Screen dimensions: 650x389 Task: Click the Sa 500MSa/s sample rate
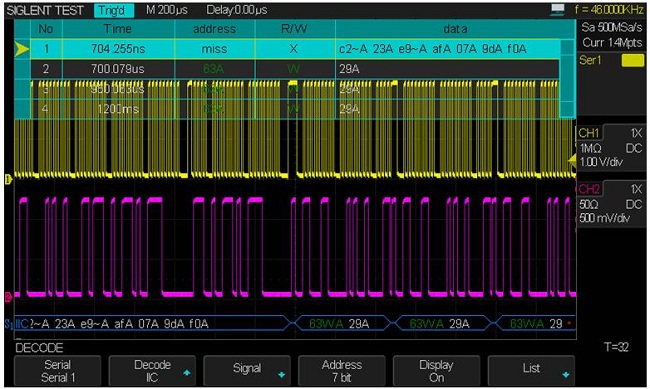click(x=612, y=27)
